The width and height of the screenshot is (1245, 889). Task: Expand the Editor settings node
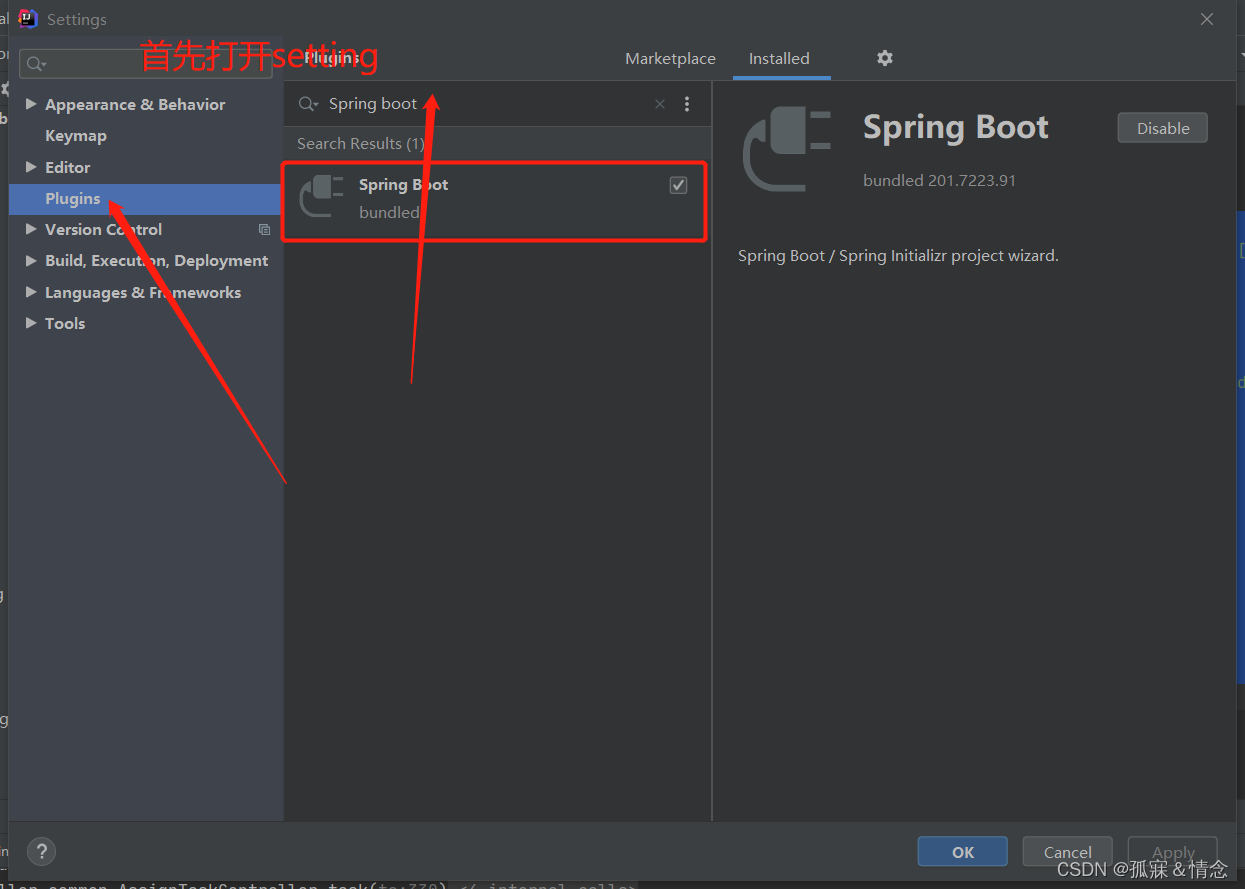[31, 167]
